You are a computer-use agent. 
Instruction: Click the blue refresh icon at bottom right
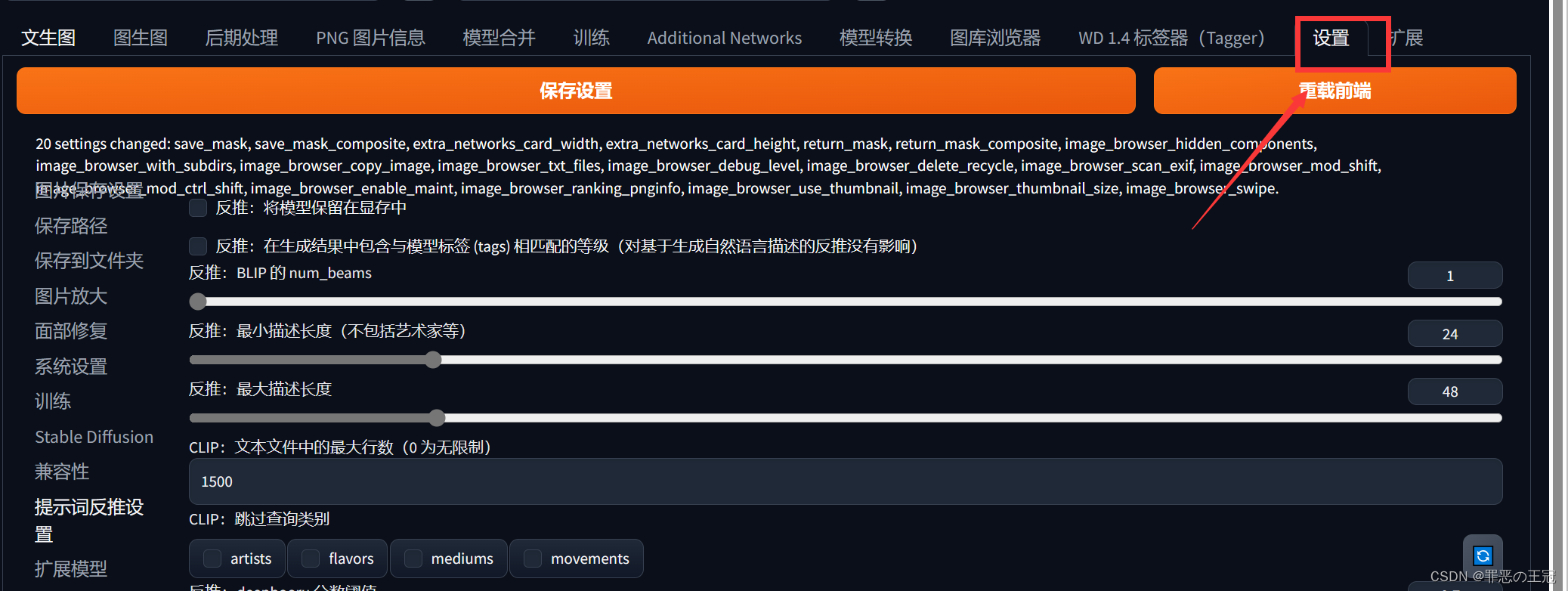(x=1483, y=556)
